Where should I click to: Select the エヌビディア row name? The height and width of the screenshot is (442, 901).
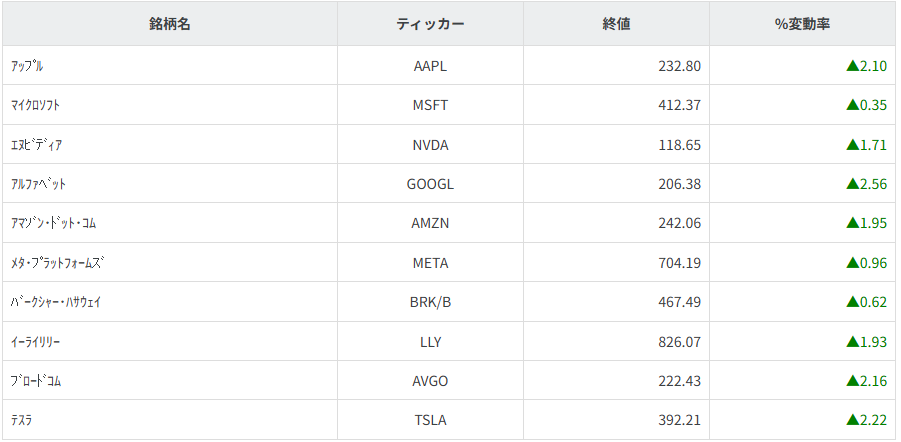coord(37,145)
